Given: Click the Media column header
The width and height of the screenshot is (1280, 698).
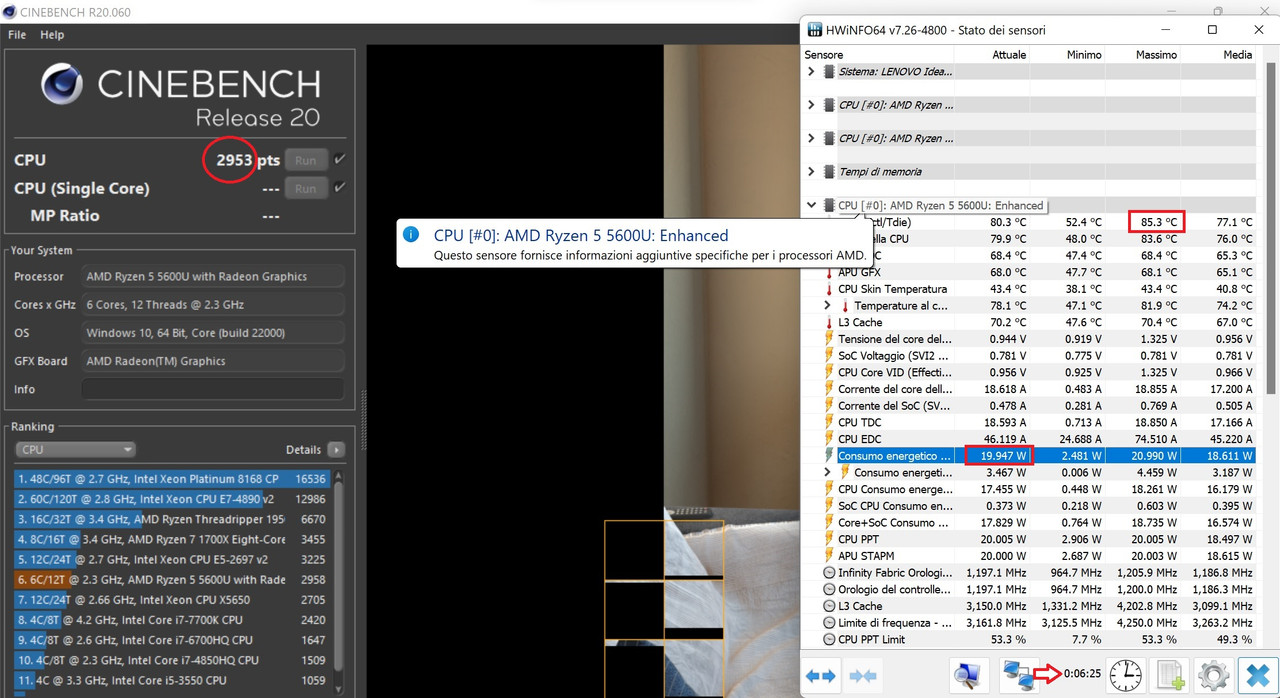Looking at the screenshot, I should click(1237, 54).
